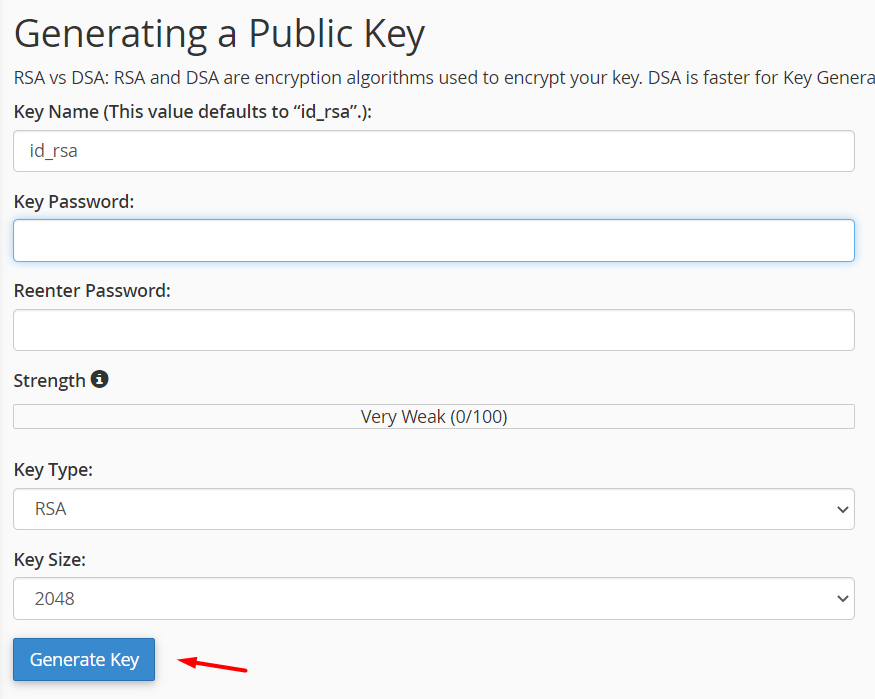
Task: Open the Key Size 2048 dropdown
Action: [434, 599]
